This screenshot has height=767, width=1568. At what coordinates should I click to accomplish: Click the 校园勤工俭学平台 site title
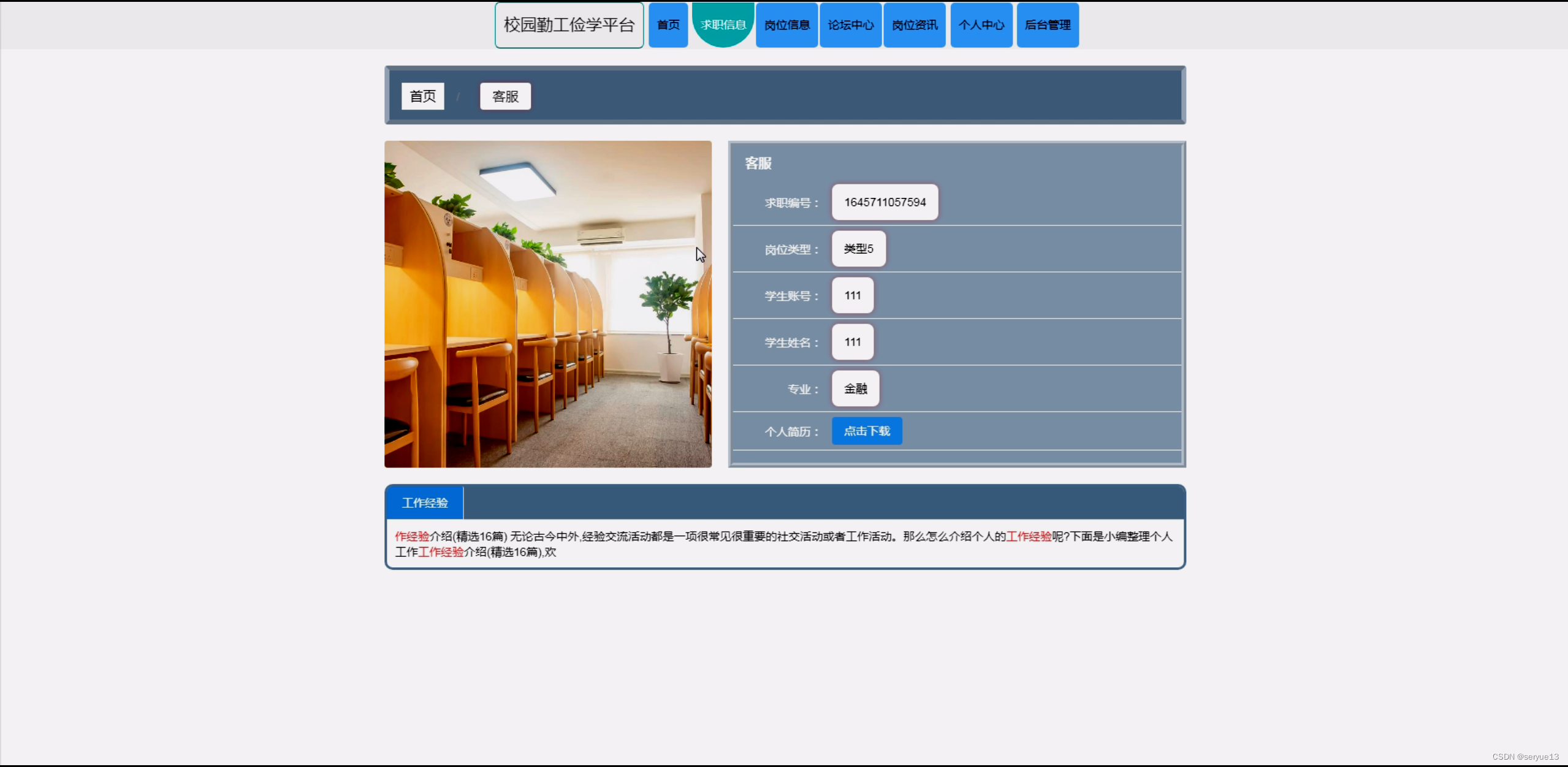(x=568, y=25)
